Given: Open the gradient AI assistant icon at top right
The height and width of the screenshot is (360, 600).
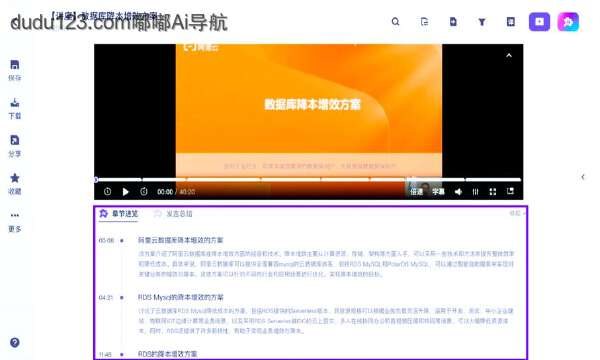Looking at the screenshot, I should 568,22.
